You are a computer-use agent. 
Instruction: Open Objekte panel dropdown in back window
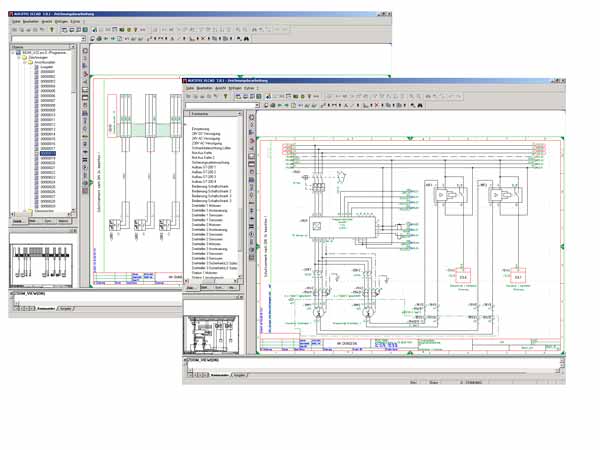tap(71, 47)
